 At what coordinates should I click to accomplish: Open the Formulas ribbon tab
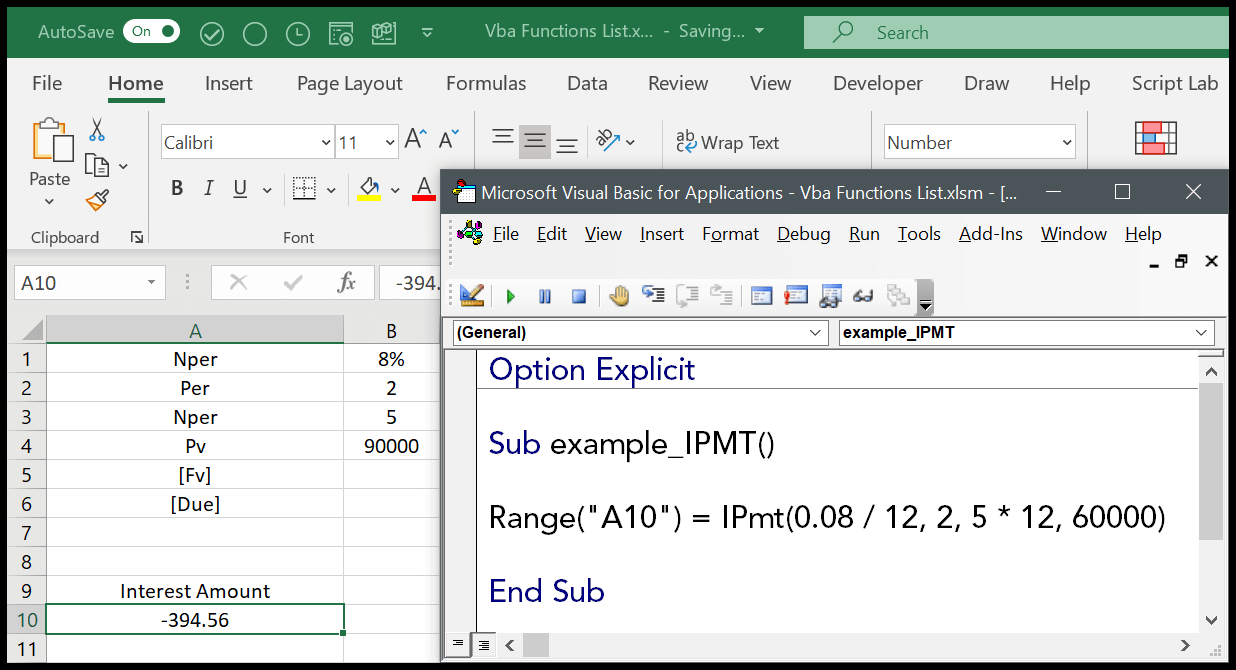point(486,83)
